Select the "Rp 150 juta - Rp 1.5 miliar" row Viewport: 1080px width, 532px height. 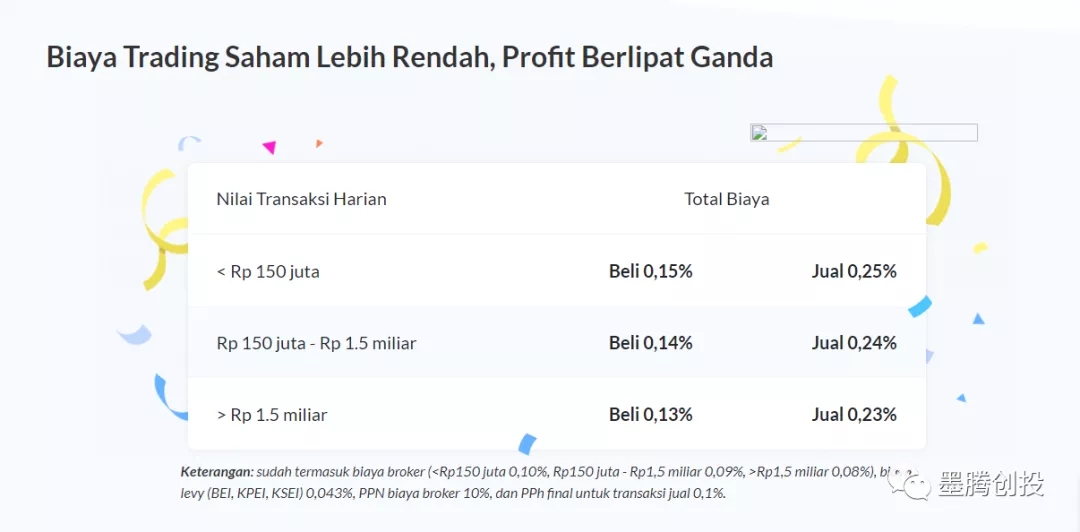click(x=316, y=343)
